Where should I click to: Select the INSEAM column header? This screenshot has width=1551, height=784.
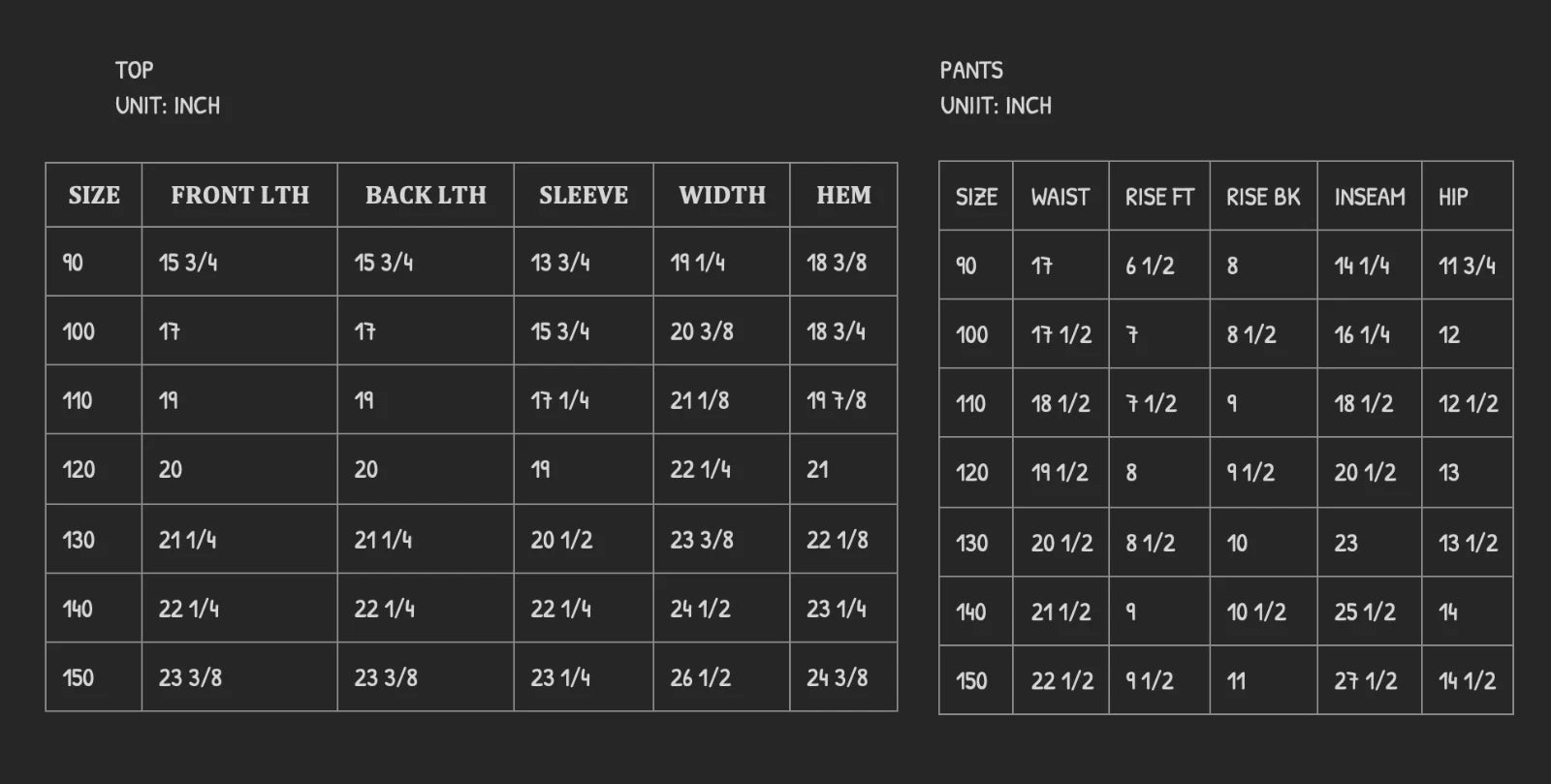1369,198
